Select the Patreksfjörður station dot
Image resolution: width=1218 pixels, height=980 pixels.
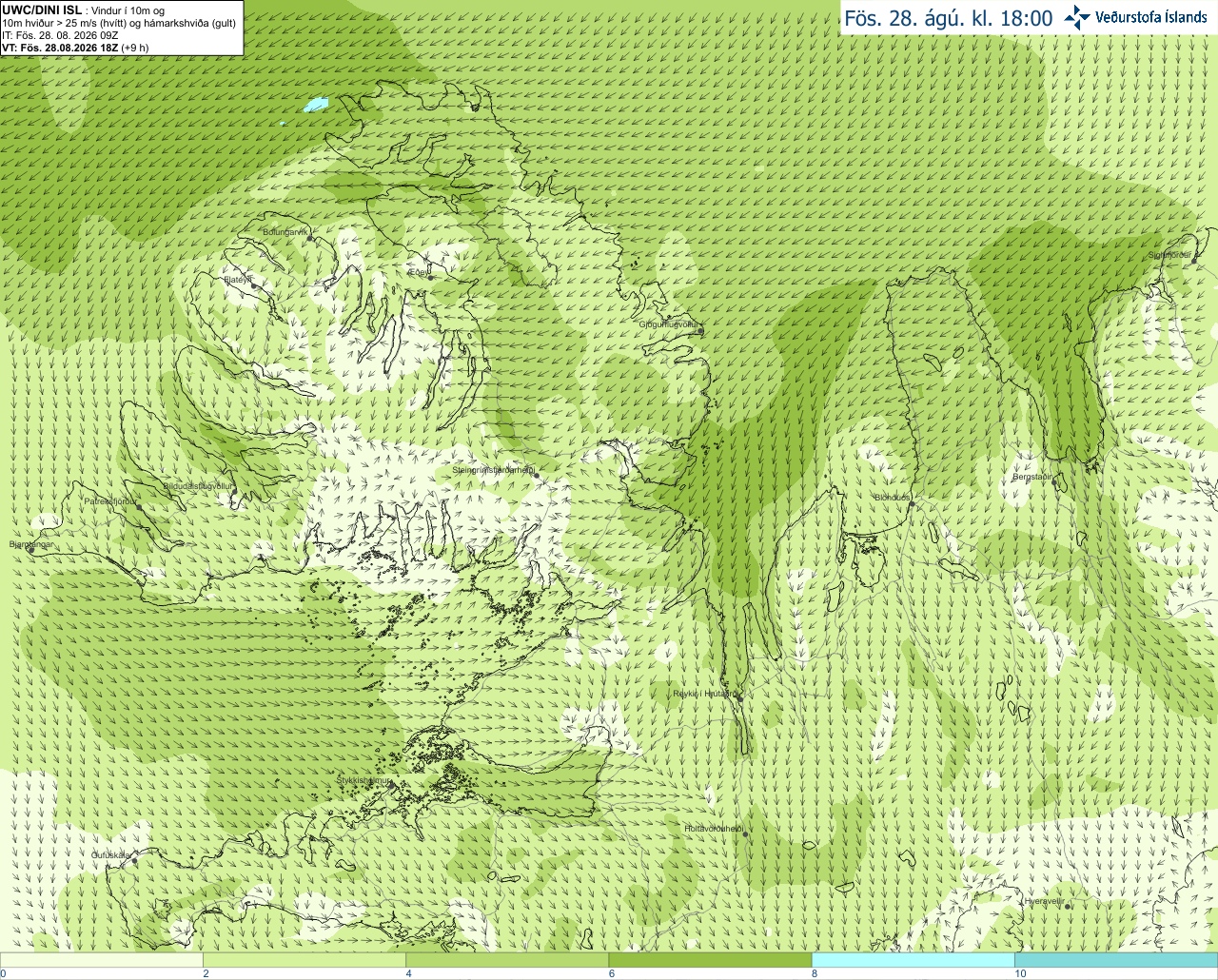coord(139,506)
